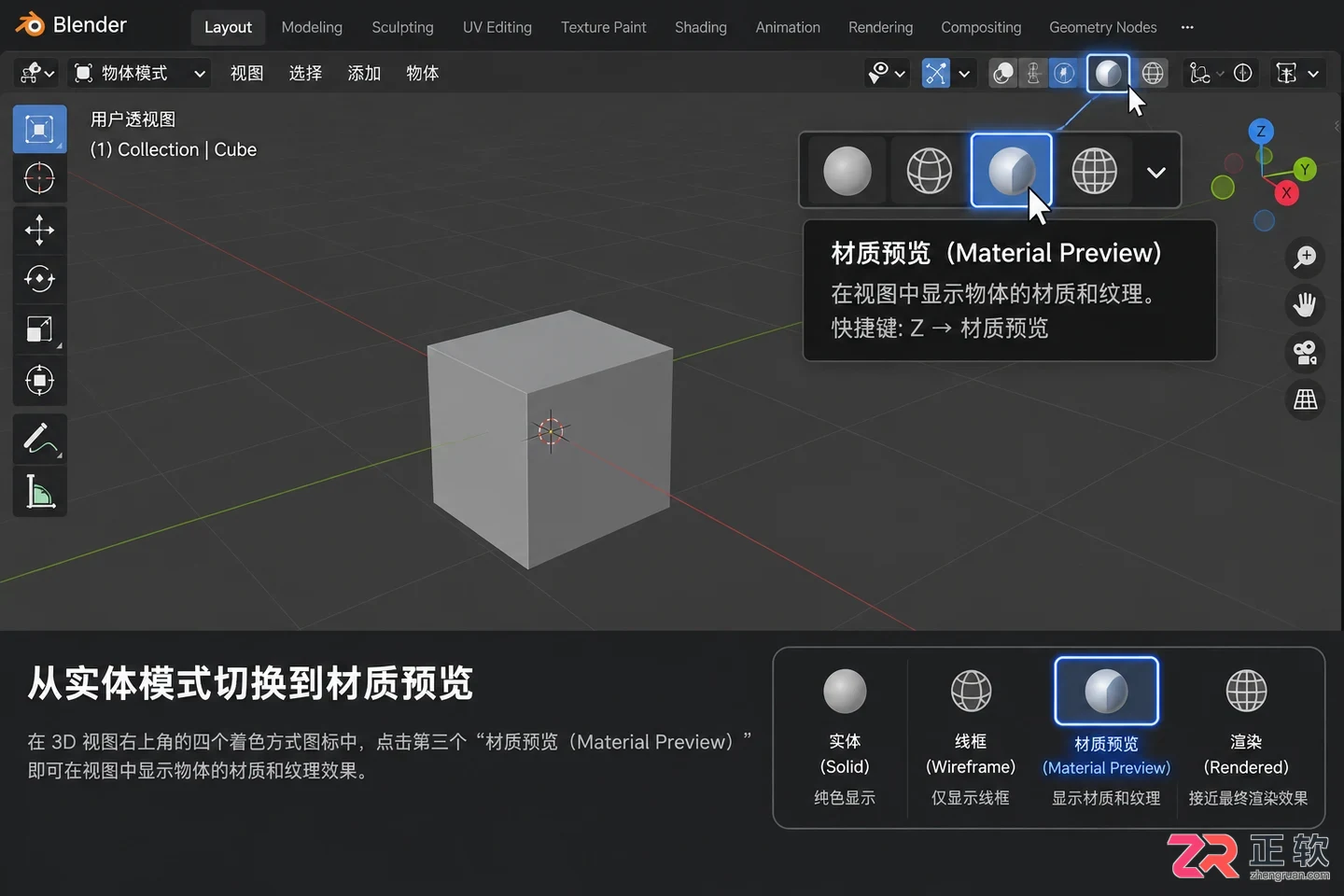This screenshot has width=1344, height=896.
Task: Click the Blender logo
Action: click(x=30, y=25)
